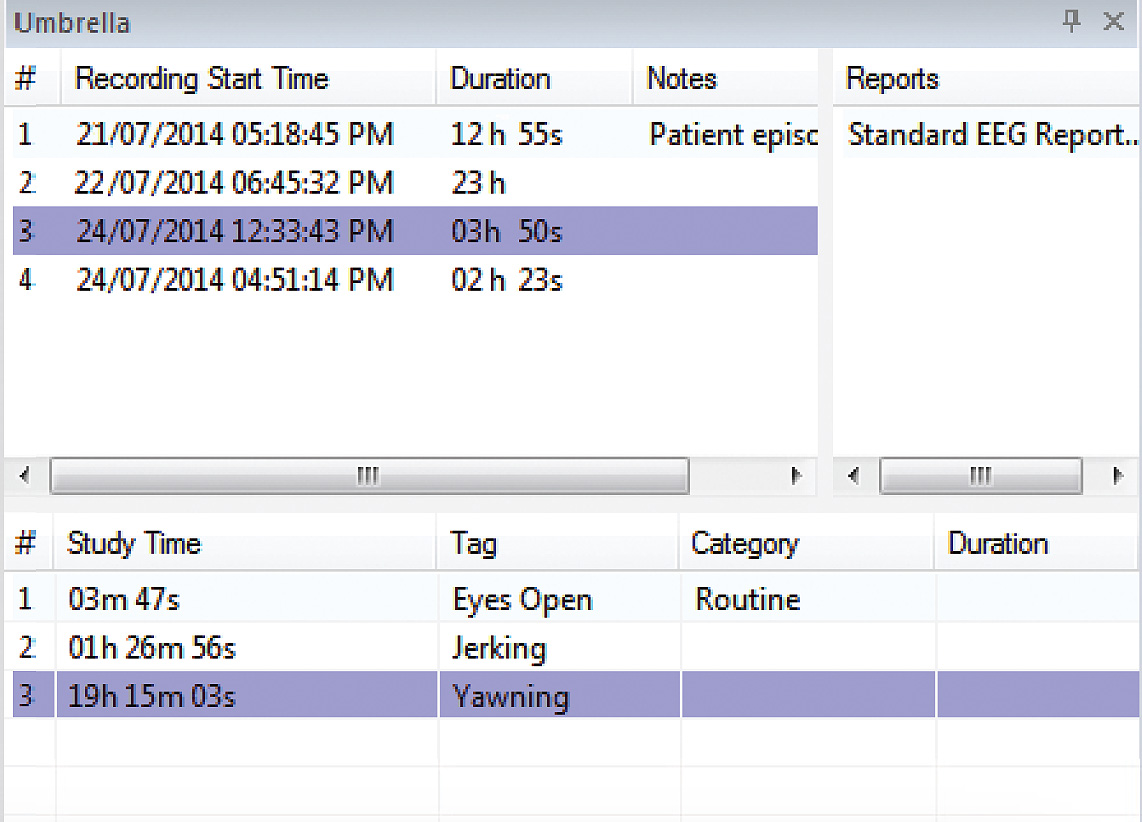Select the Yawning event row

(510, 696)
